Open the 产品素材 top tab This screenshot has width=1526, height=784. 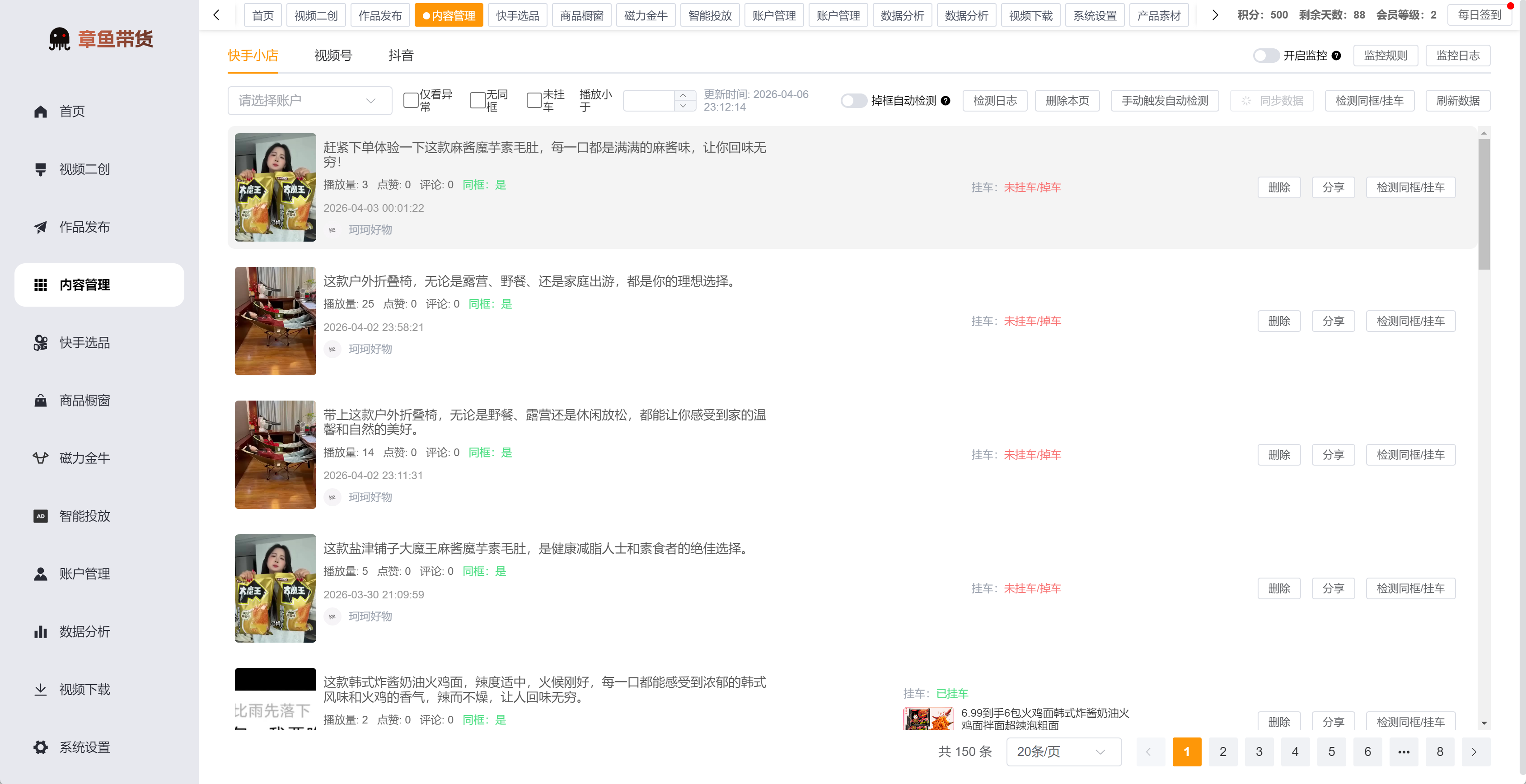click(x=1159, y=15)
